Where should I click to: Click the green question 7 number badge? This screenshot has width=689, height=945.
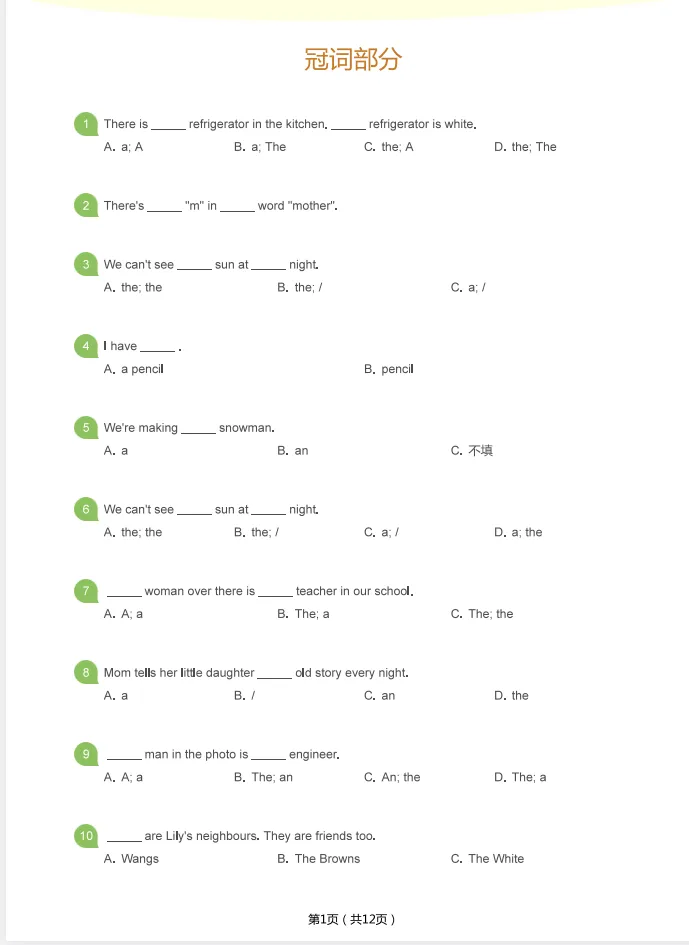[x=86, y=591]
